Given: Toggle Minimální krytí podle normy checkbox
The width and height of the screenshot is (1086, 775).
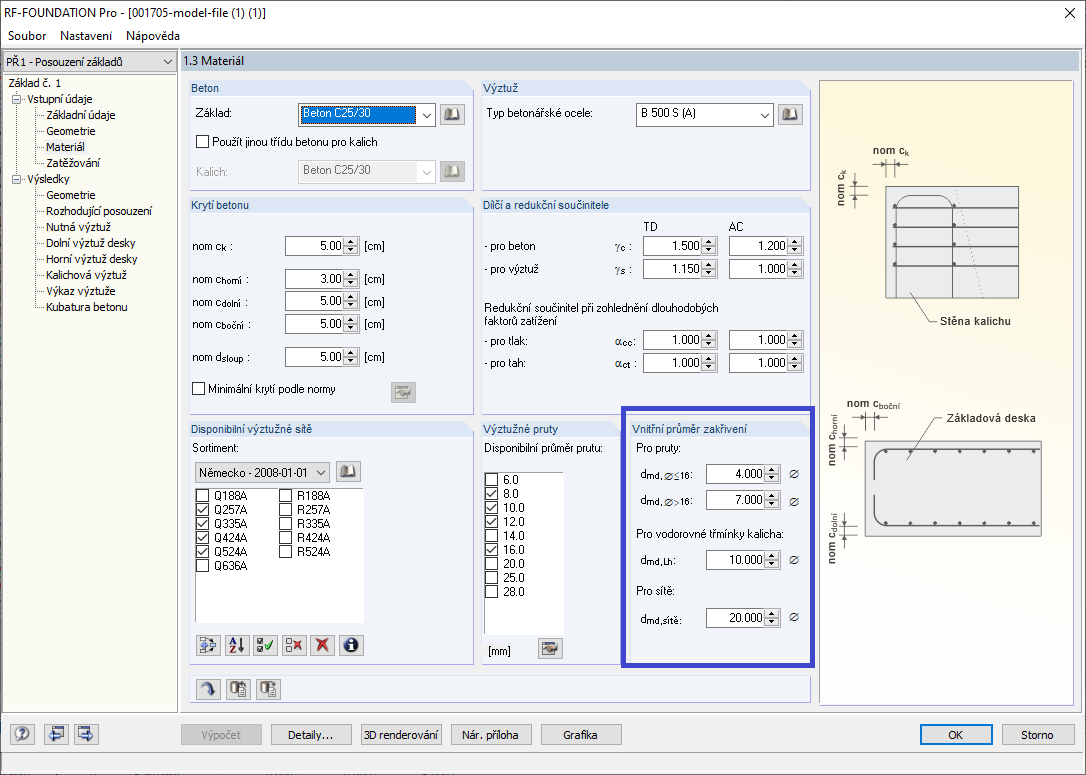Looking at the screenshot, I should point(198,389).
